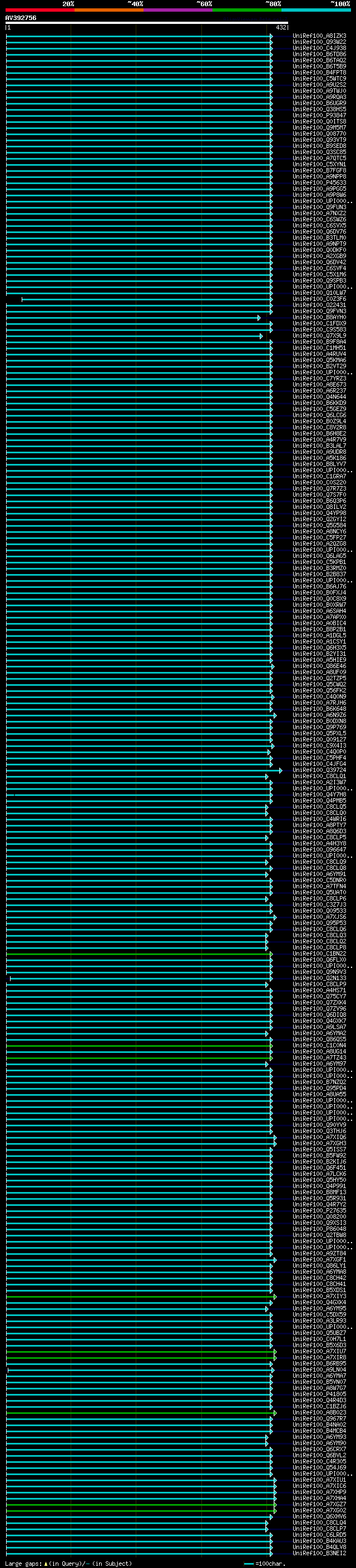Image resolution: width=356 pixels, height=1568 pixels.
Task: Click the label UniRef100_B3TLM0
Action: pyautogui.click(x=319, y=238)
